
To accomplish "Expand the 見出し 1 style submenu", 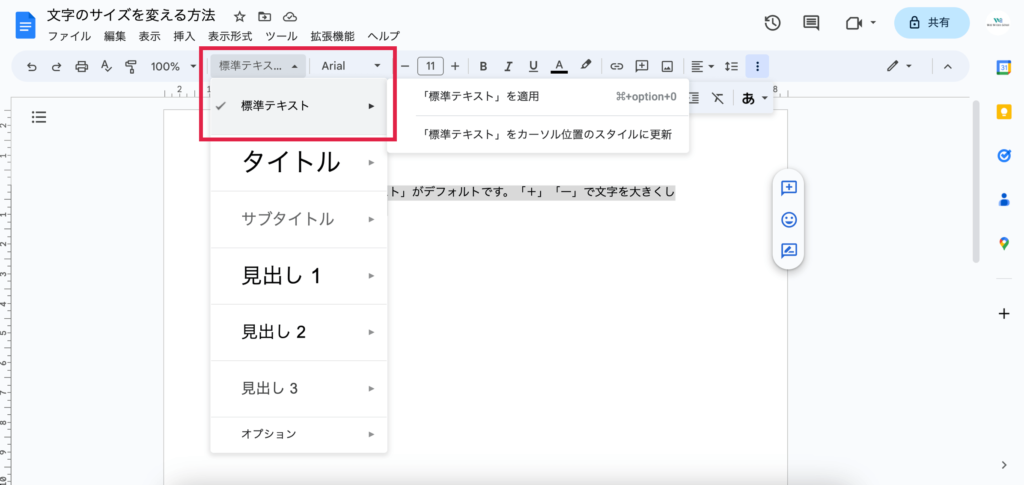I will 299,276.
